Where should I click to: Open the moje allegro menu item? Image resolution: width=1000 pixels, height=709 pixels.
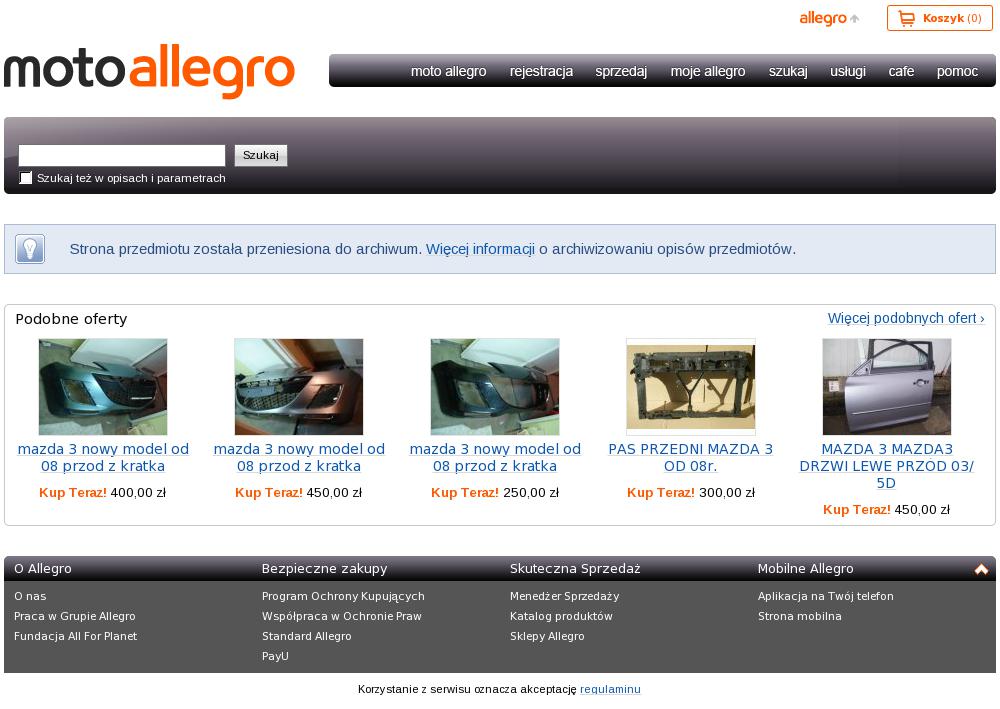click(708, 71)
